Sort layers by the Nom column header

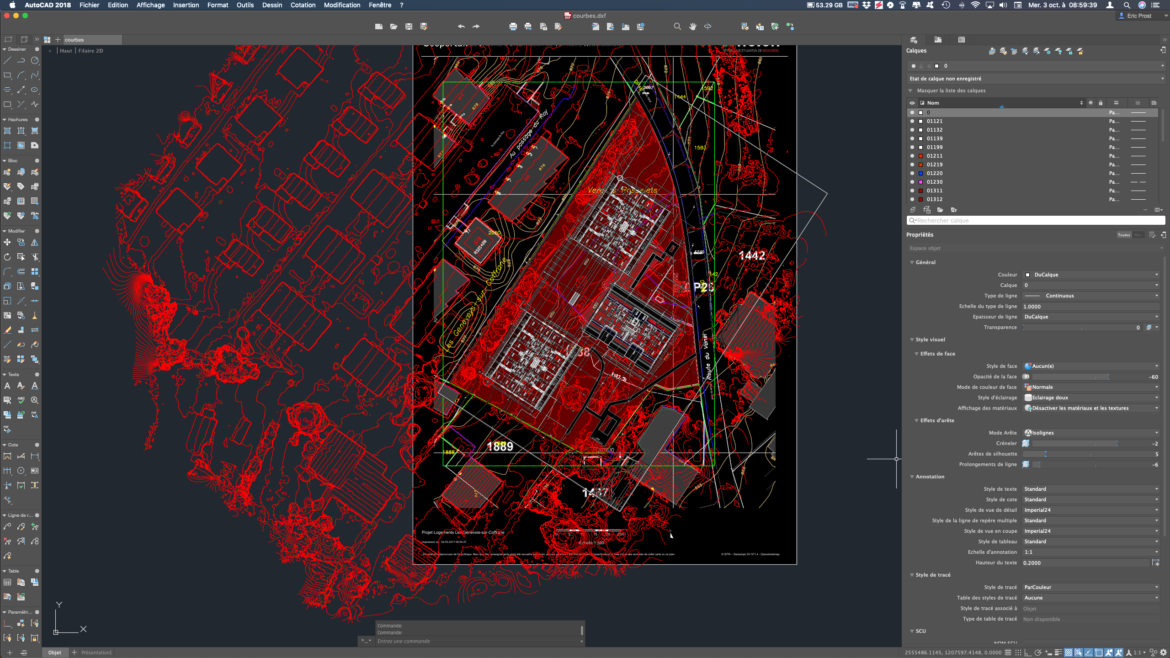point(1001,103)
